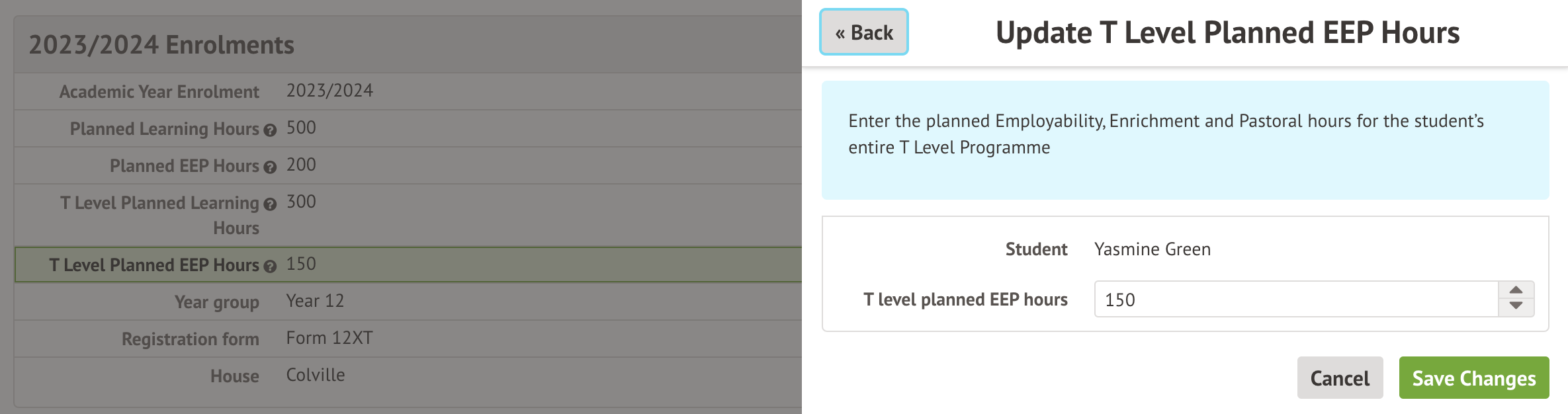This screenshot has width=1568, height=414.
Task: Click the Save Changes button
Action: click(1473, 378)
